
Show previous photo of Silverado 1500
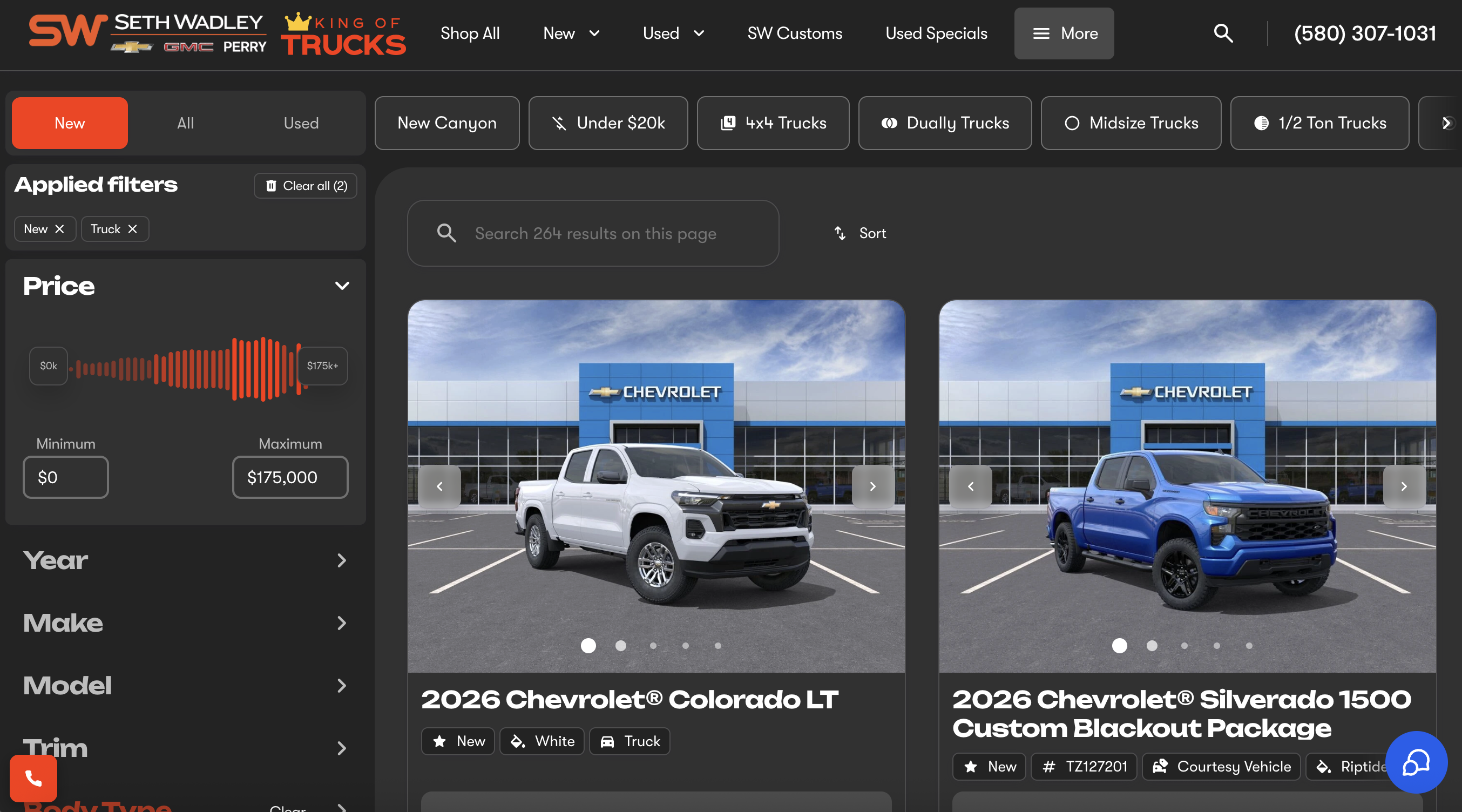coord(971,486)
